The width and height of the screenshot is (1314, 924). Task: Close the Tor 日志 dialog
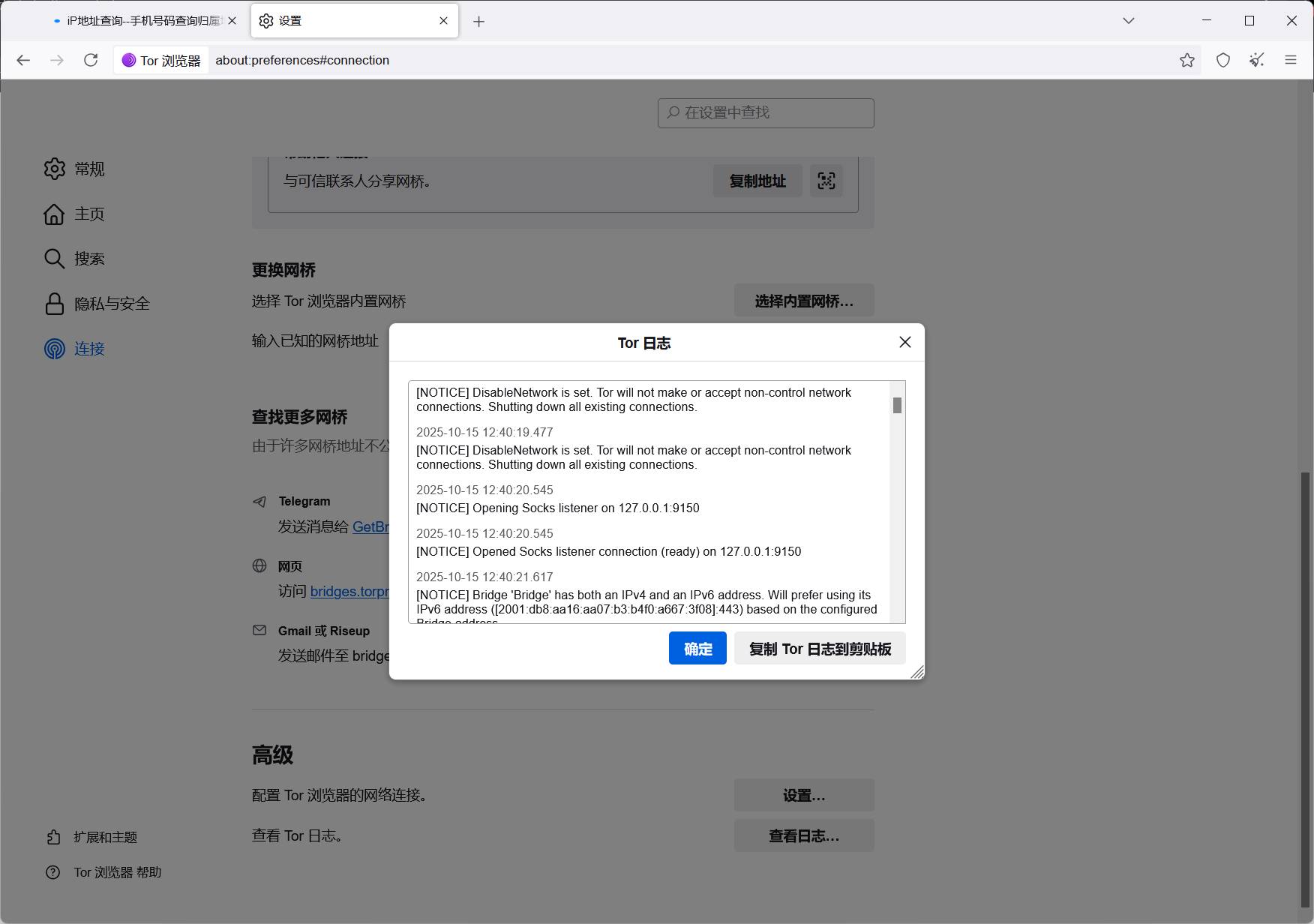[x=904, y=342]
